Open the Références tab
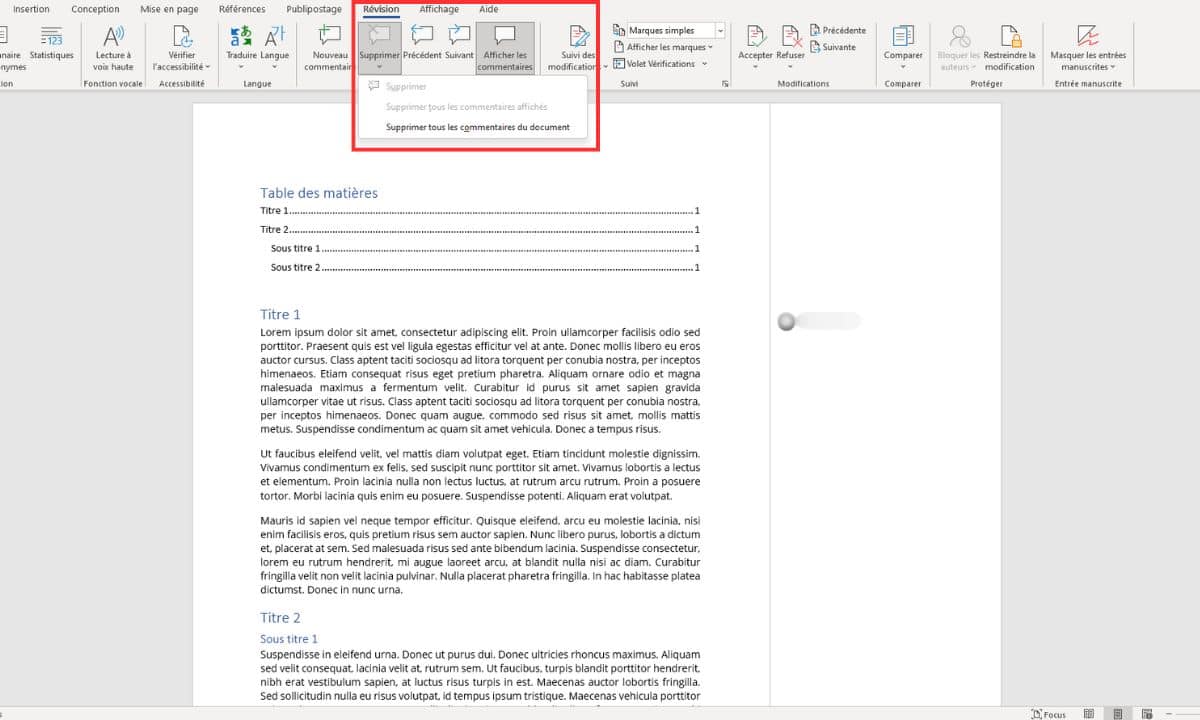This screenshot has width=1200, height=720. (x=242, y=9)
